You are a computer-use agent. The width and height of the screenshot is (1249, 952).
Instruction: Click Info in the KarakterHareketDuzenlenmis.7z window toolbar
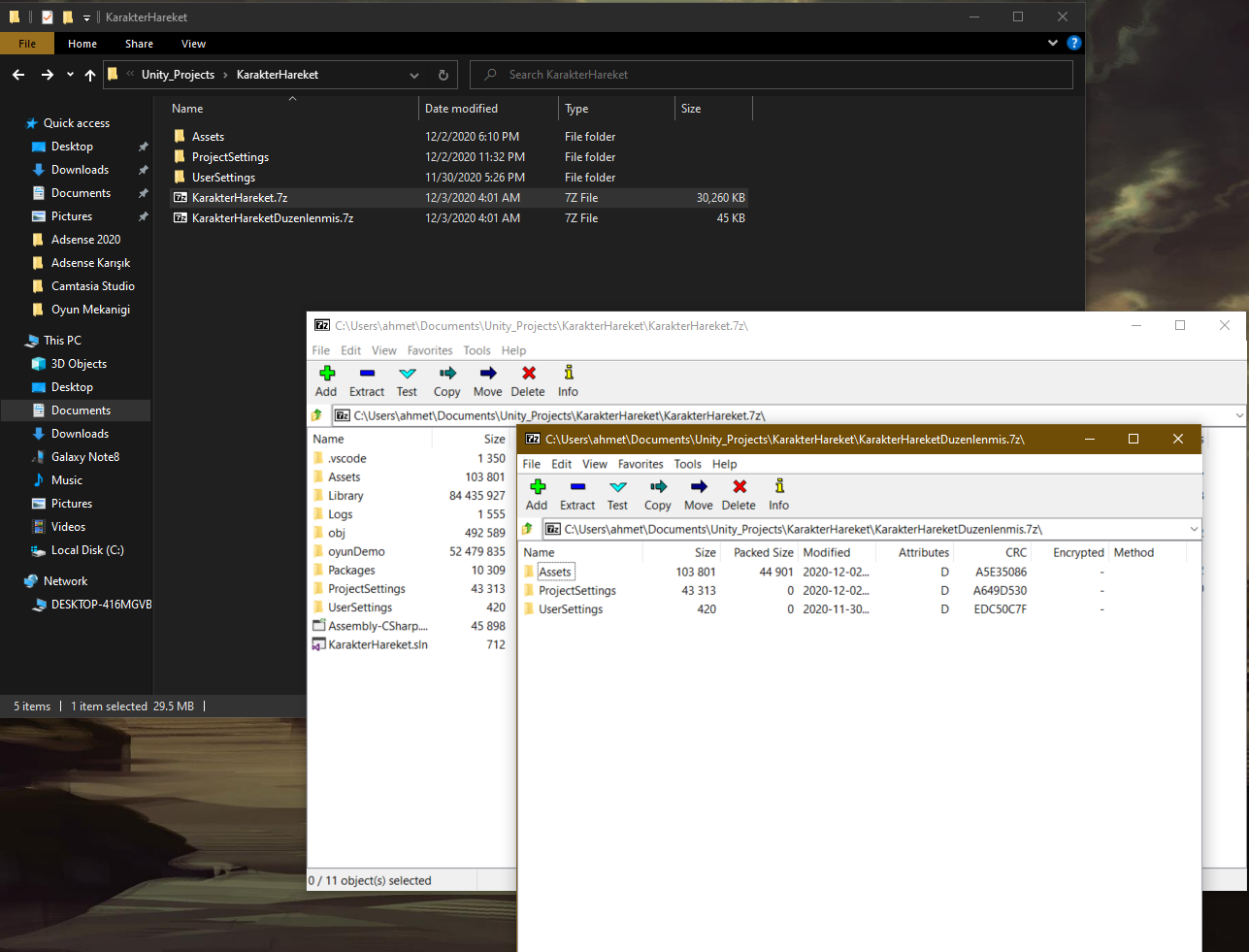[778, 495]
